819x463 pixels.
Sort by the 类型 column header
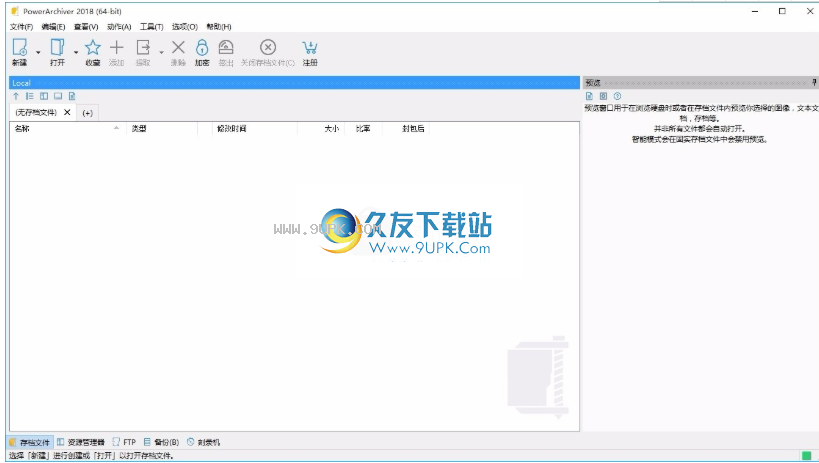162,129
